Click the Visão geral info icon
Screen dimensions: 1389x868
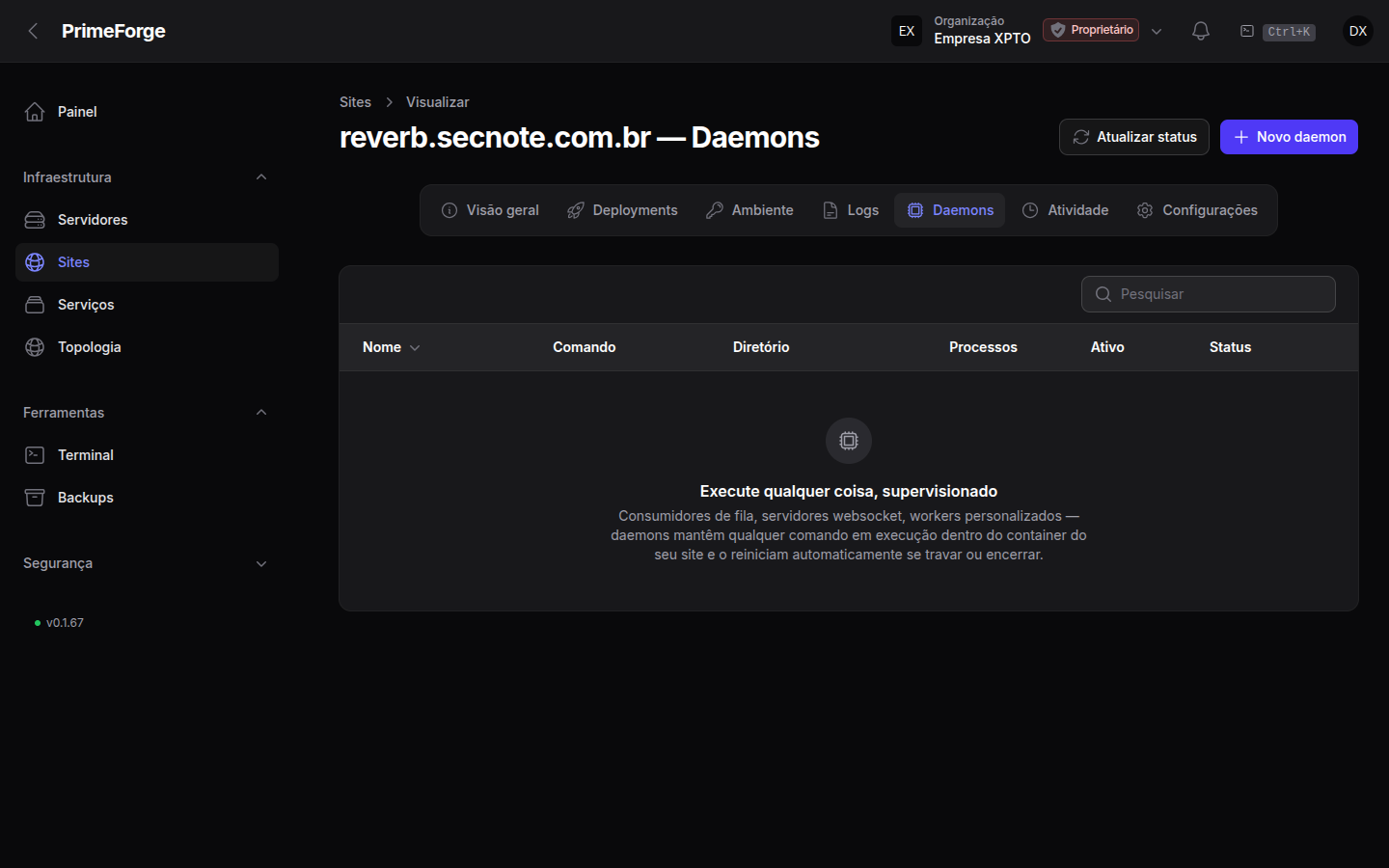pyautogui.click(x=449, y=210)
